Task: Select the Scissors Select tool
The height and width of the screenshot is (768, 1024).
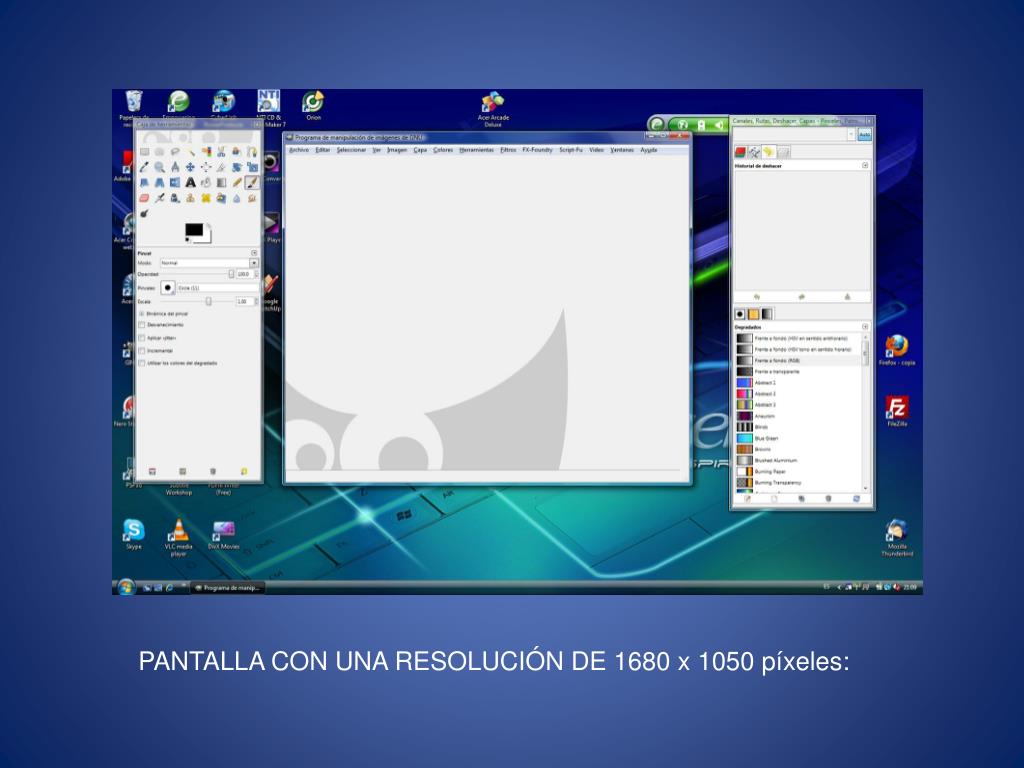Action: (221, 152)
